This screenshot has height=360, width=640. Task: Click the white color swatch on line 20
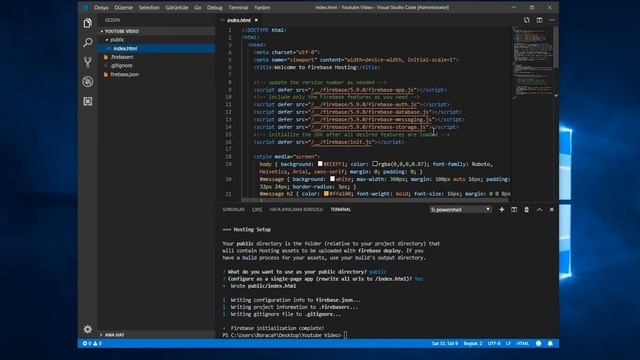[332, 179]
